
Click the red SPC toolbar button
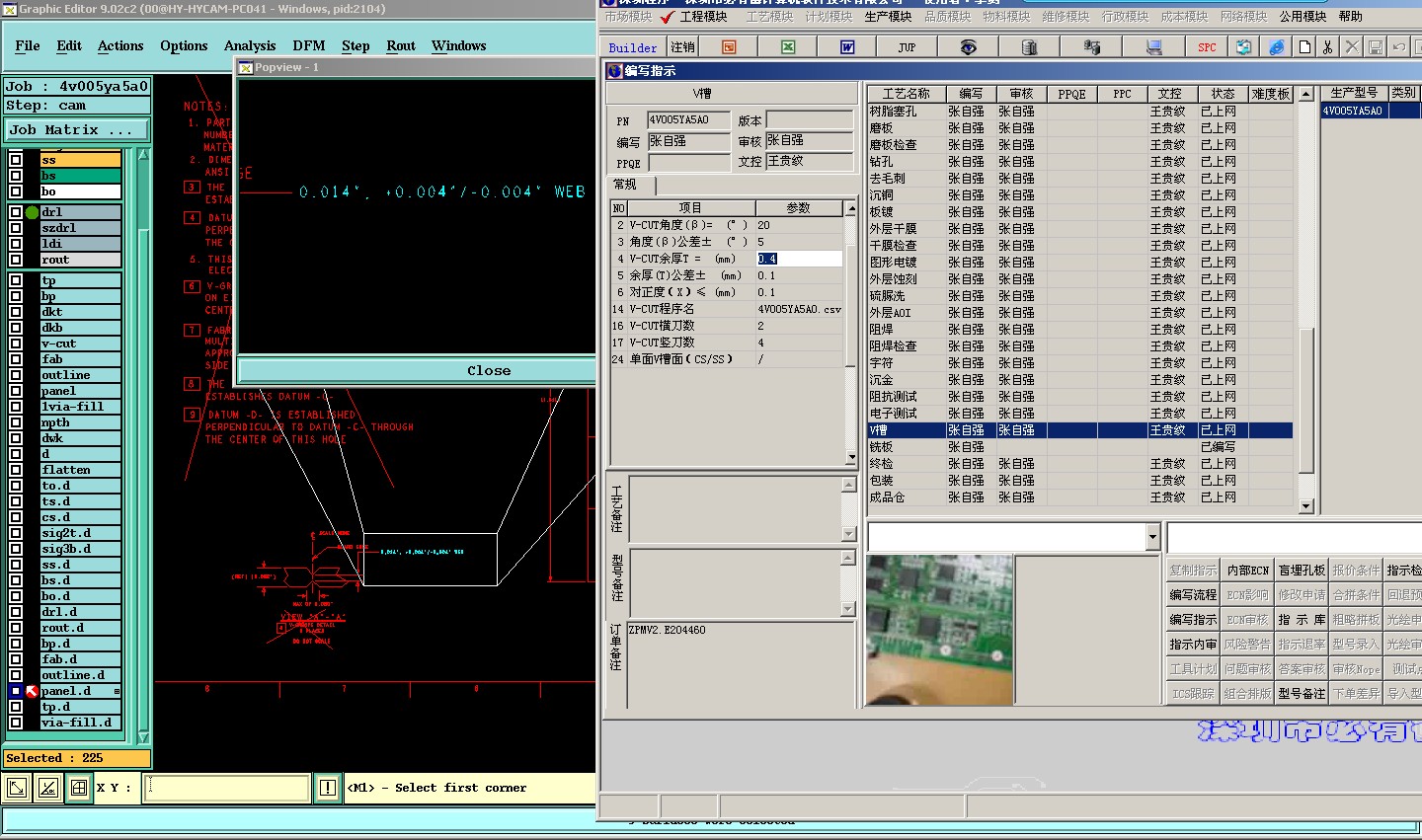1207,47
